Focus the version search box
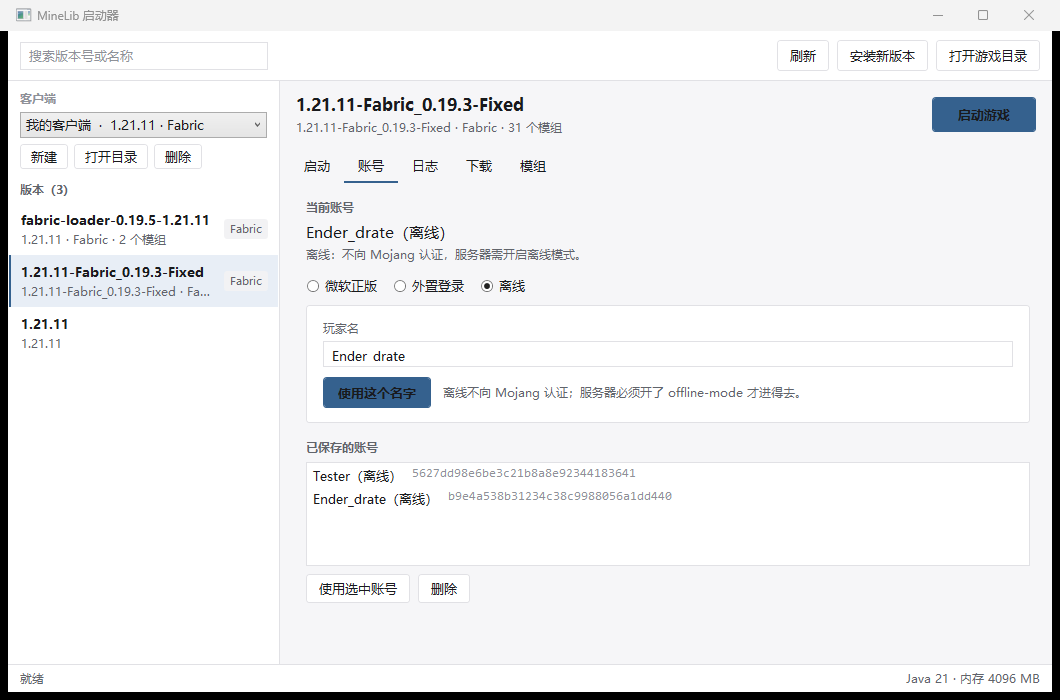 (144, 56)
